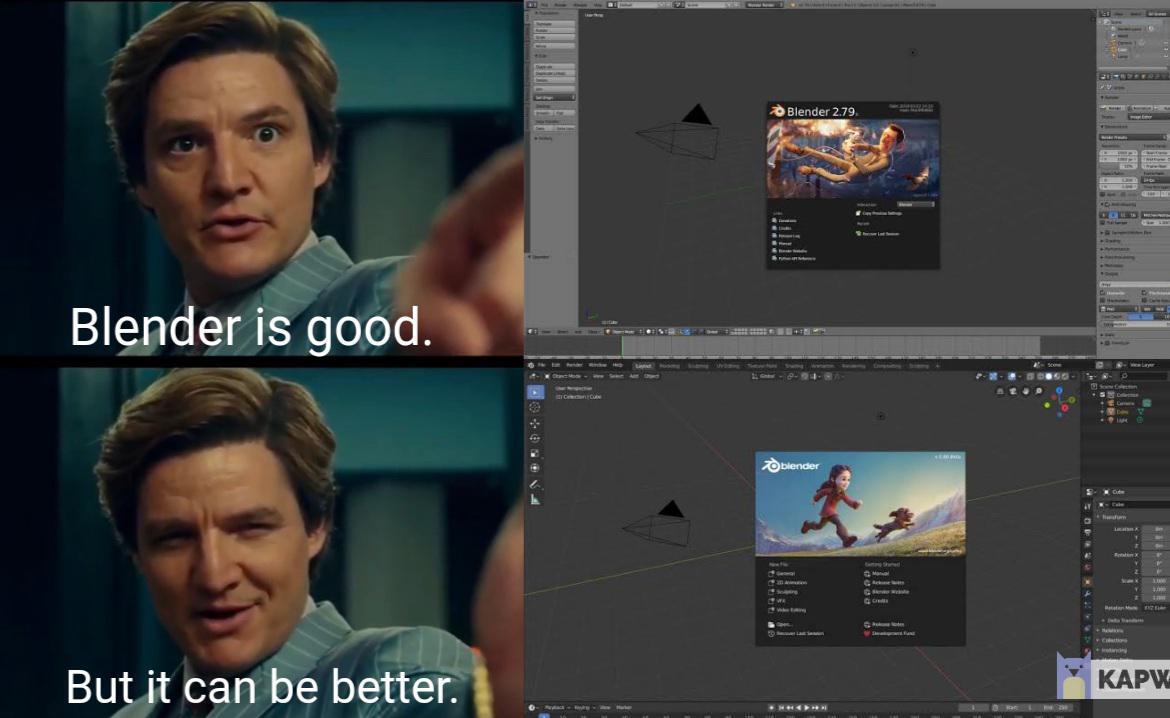
Task: Open the orange Object Properties tab
Action: coord(1088,580)
